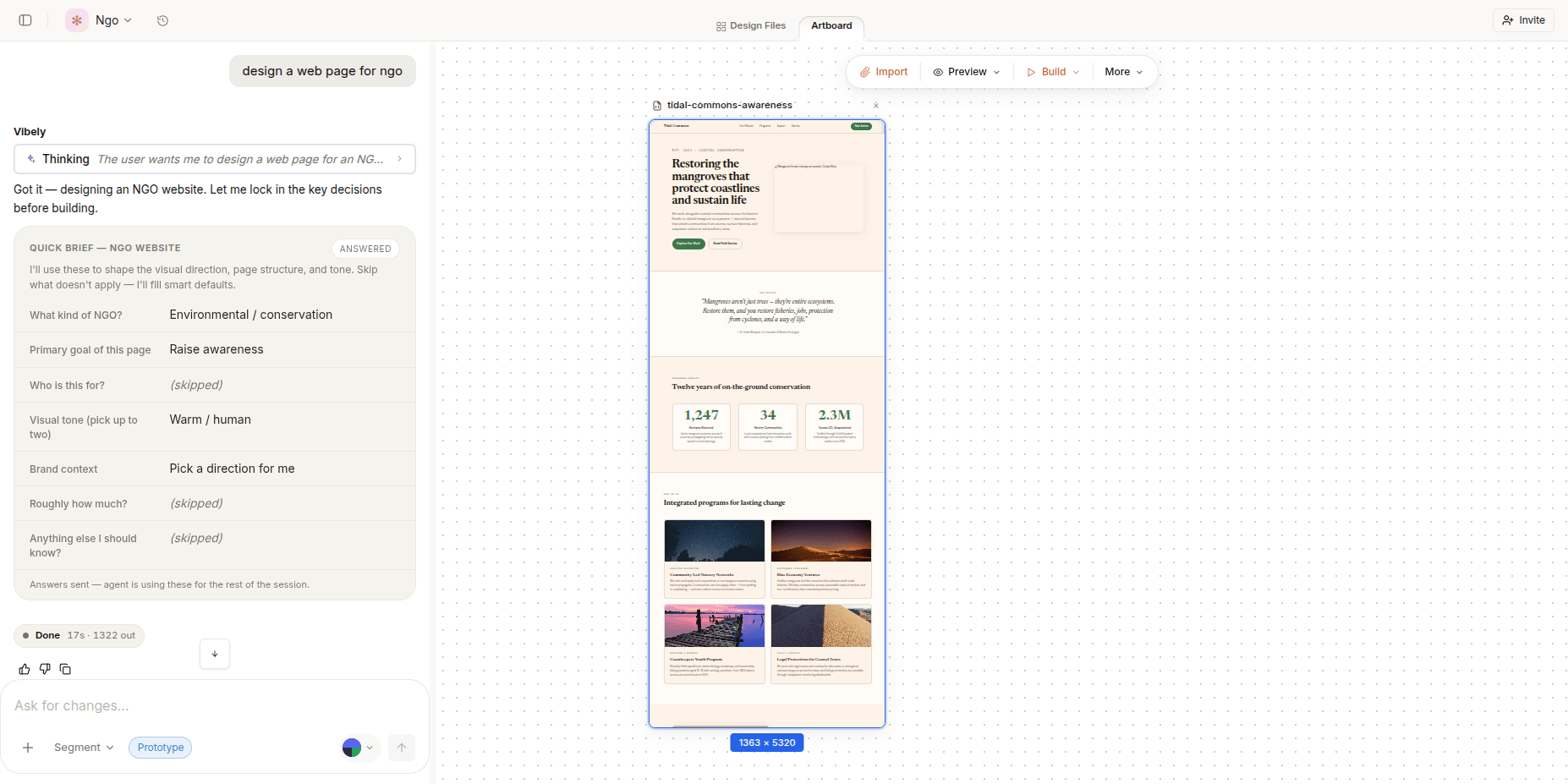1568x784 pixels.
Task: Click the 'Environmental / conservation' answer
Action: tap(251, 315)
